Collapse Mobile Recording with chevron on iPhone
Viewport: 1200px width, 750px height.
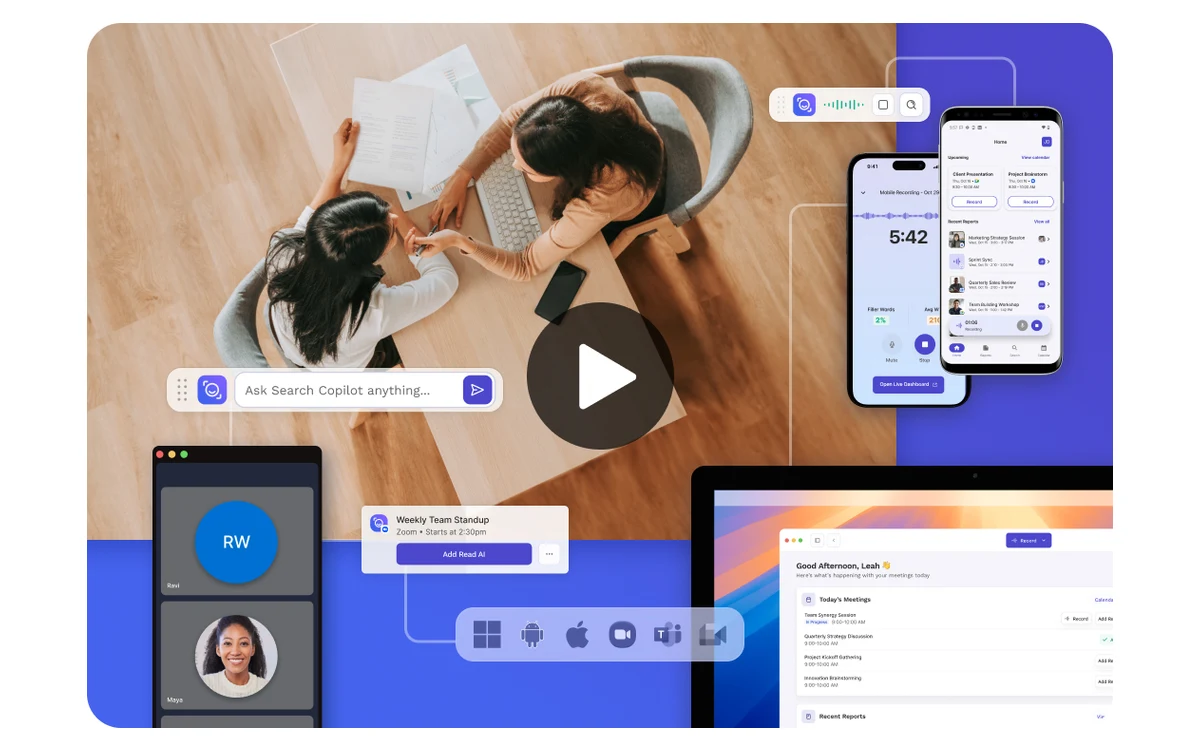864,192
